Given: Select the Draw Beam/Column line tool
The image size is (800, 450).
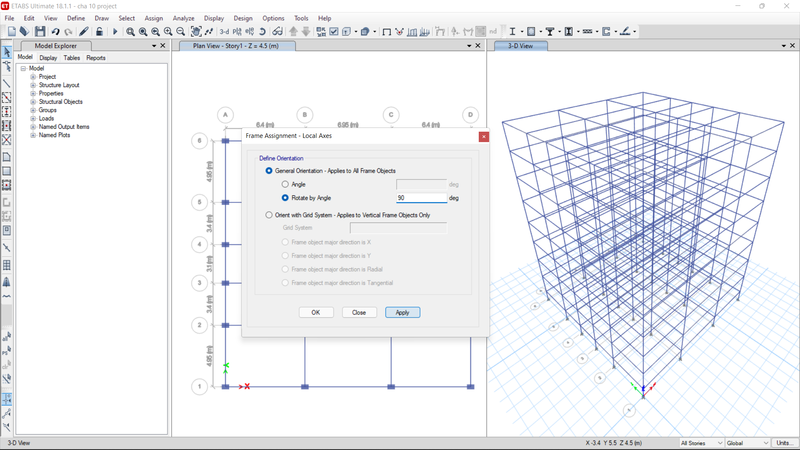Looking at the screenshot, I should 7,83.
